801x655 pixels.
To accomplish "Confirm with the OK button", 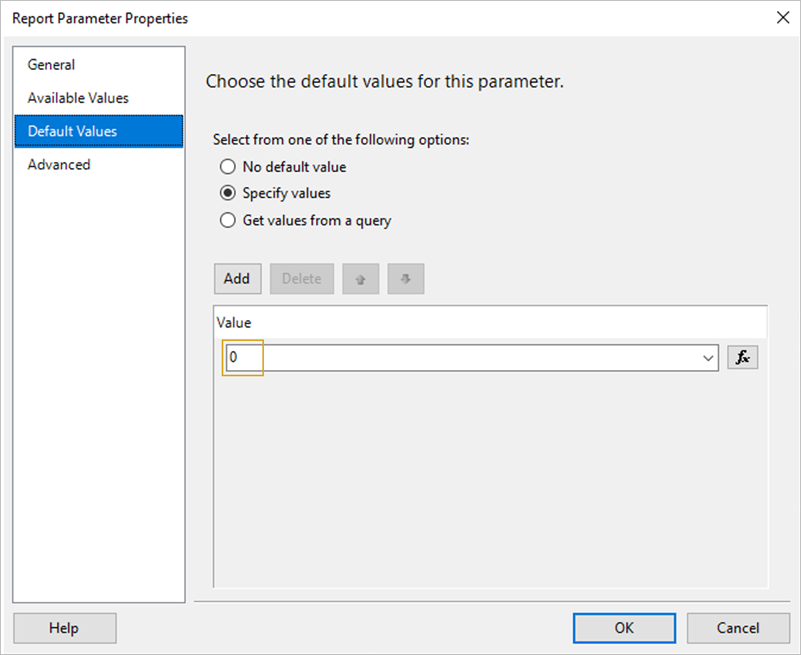I will click(x=624, y=628).
